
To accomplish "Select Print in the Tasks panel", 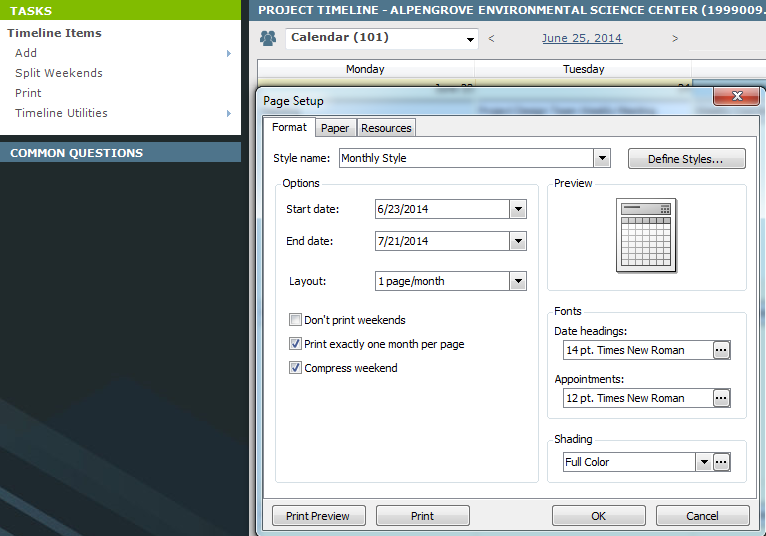I will [x=28, y=93].
